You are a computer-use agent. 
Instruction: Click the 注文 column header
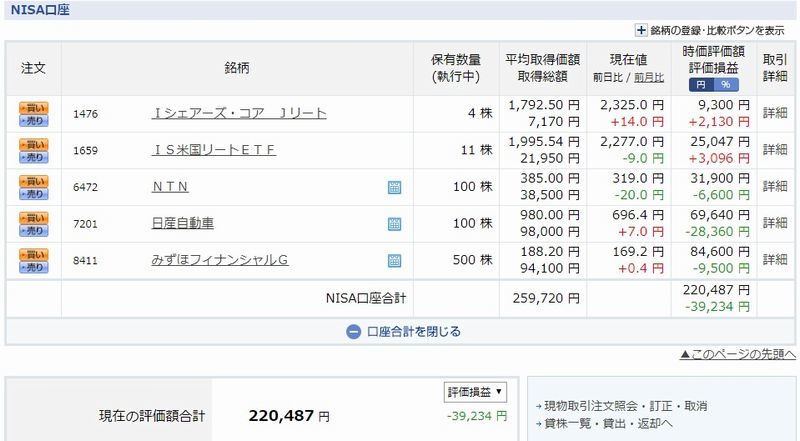[33, 68]
